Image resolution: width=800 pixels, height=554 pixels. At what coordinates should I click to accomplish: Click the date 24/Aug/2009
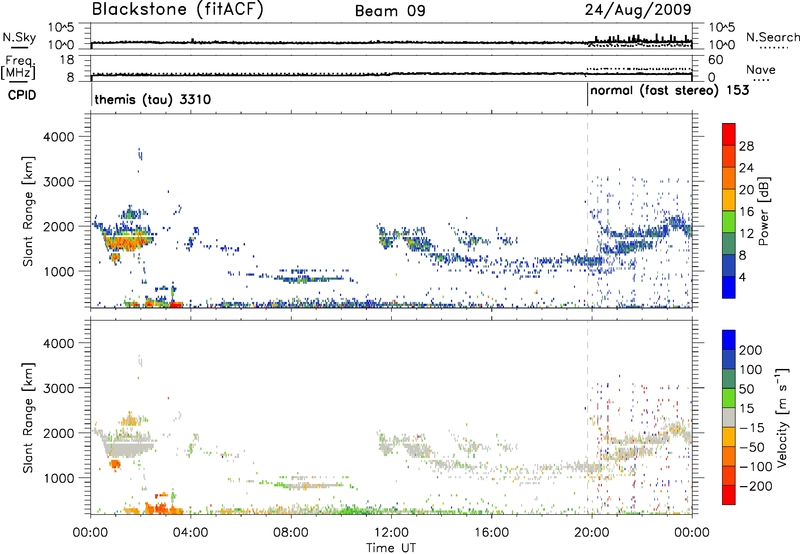tap(638, 10)
